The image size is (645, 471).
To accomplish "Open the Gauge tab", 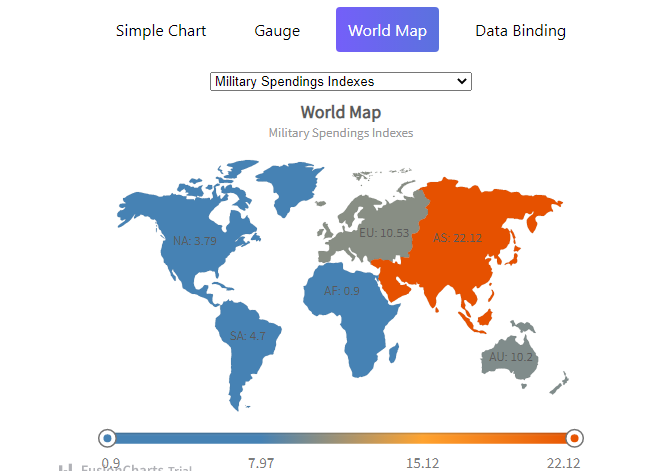I will pyautogui.click(x=277, y=30).
